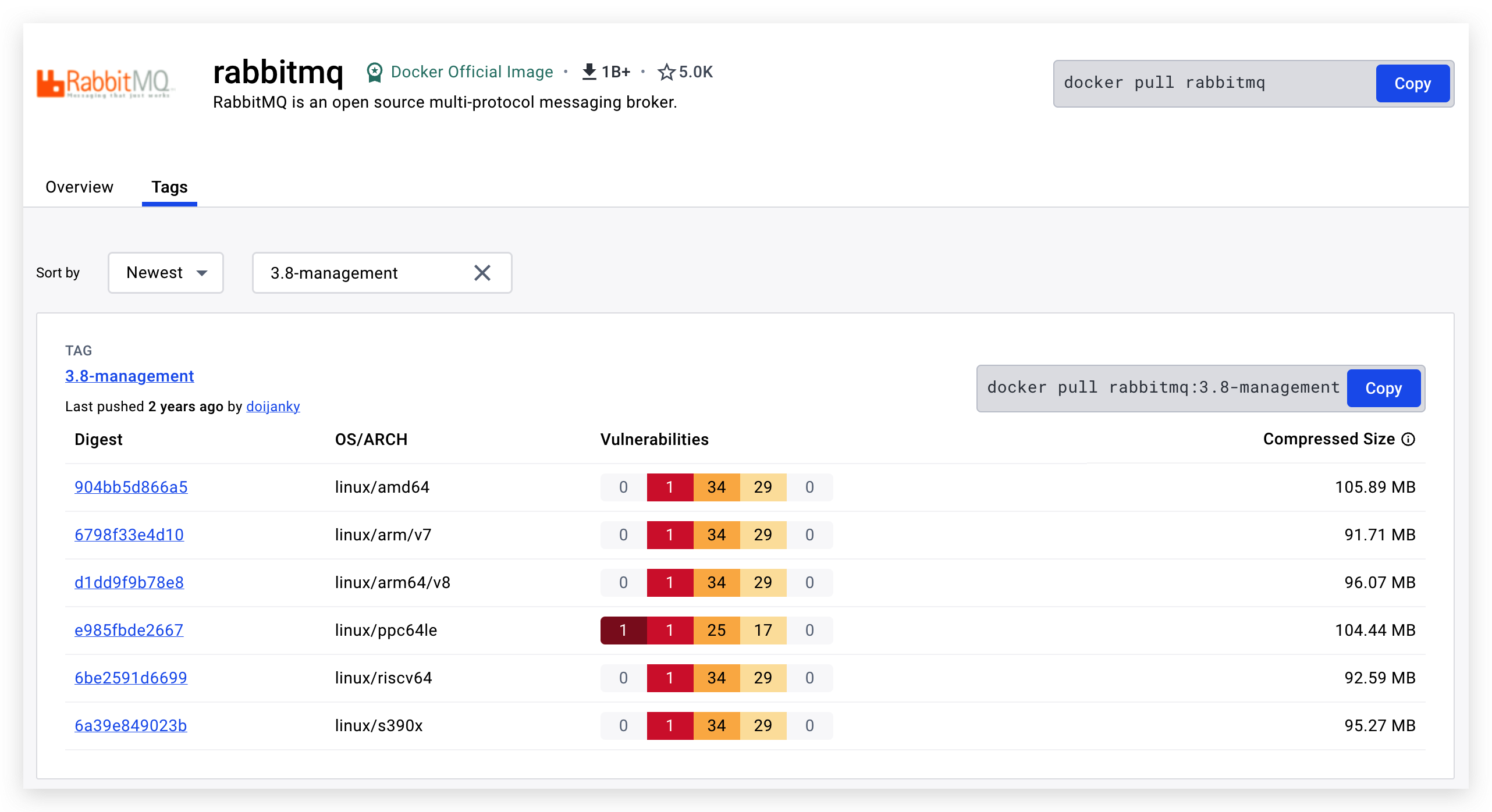
Task: Click the linux/ppc64le architecture text
Action: (386, 631)
